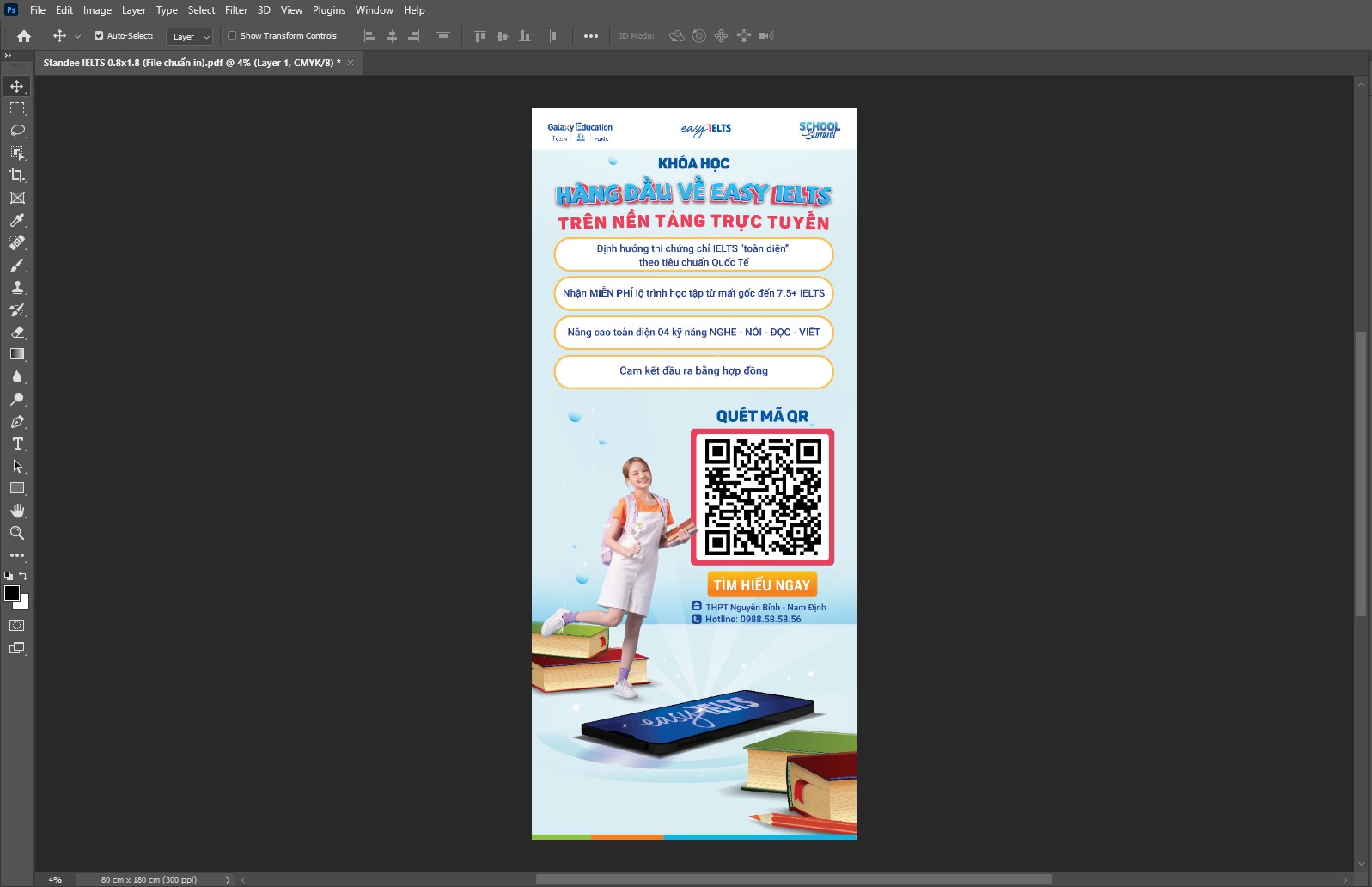Screen dimensions: 1372x887
Task: Select the Blur tool
Action: coord(17,376)
